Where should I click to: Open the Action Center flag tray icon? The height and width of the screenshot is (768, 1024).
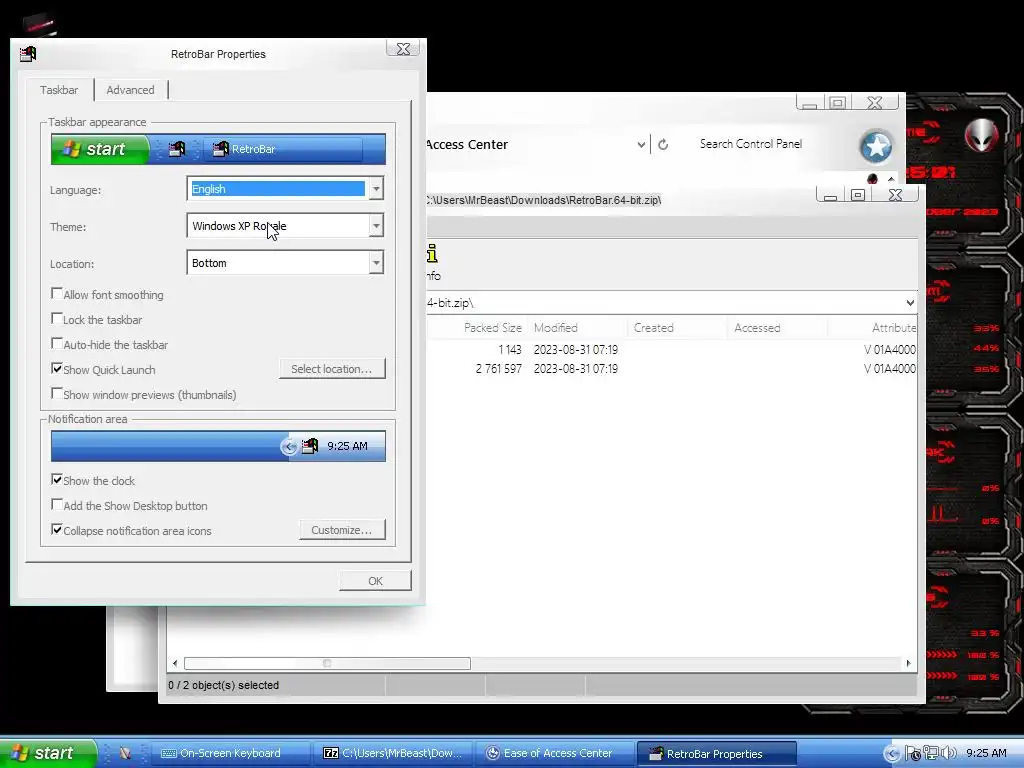point(913,754)
